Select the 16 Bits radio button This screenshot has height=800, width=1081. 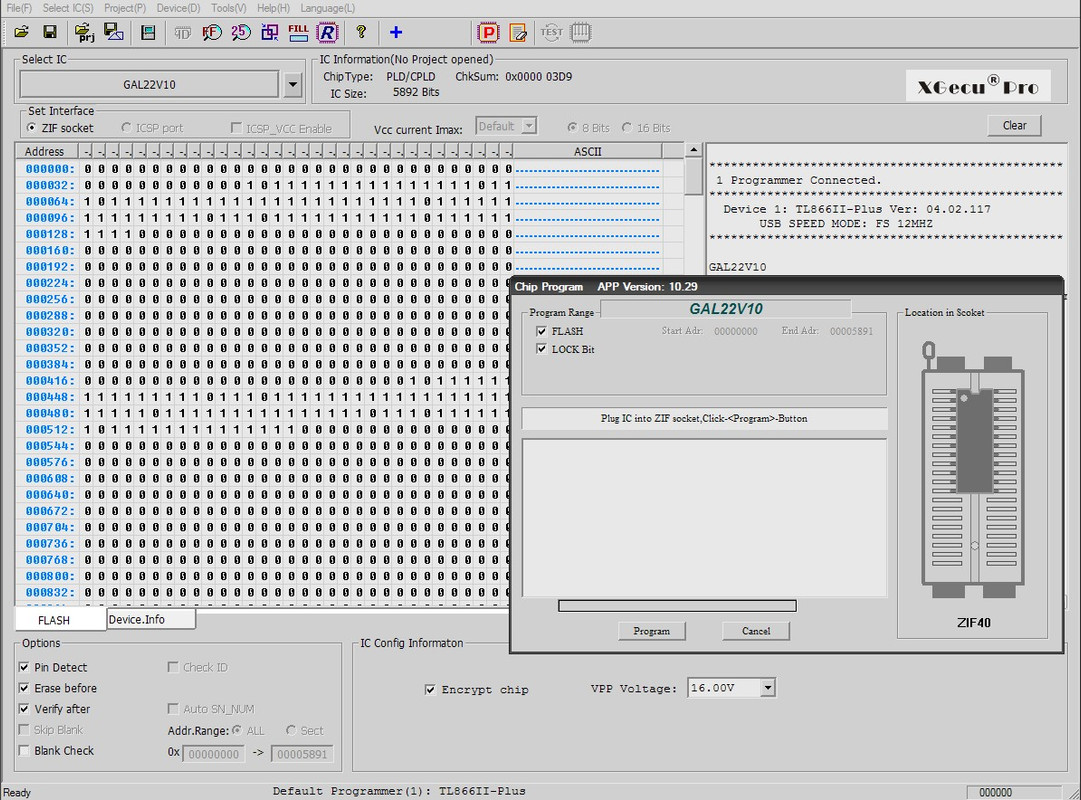627,128
